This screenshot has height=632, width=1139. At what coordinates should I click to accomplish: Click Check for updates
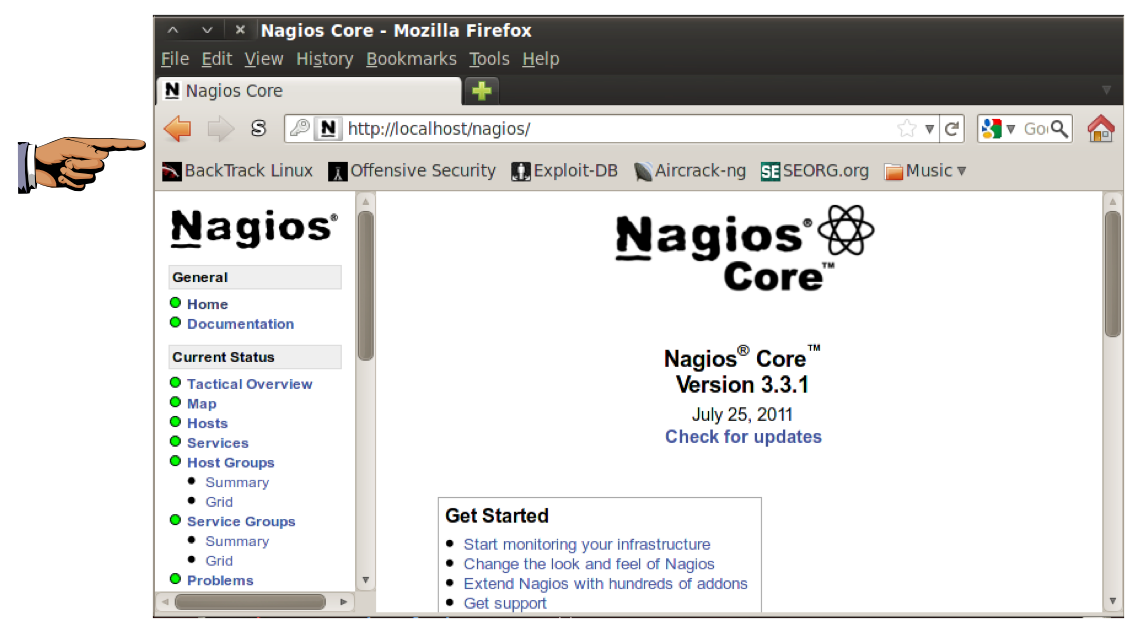743,437
